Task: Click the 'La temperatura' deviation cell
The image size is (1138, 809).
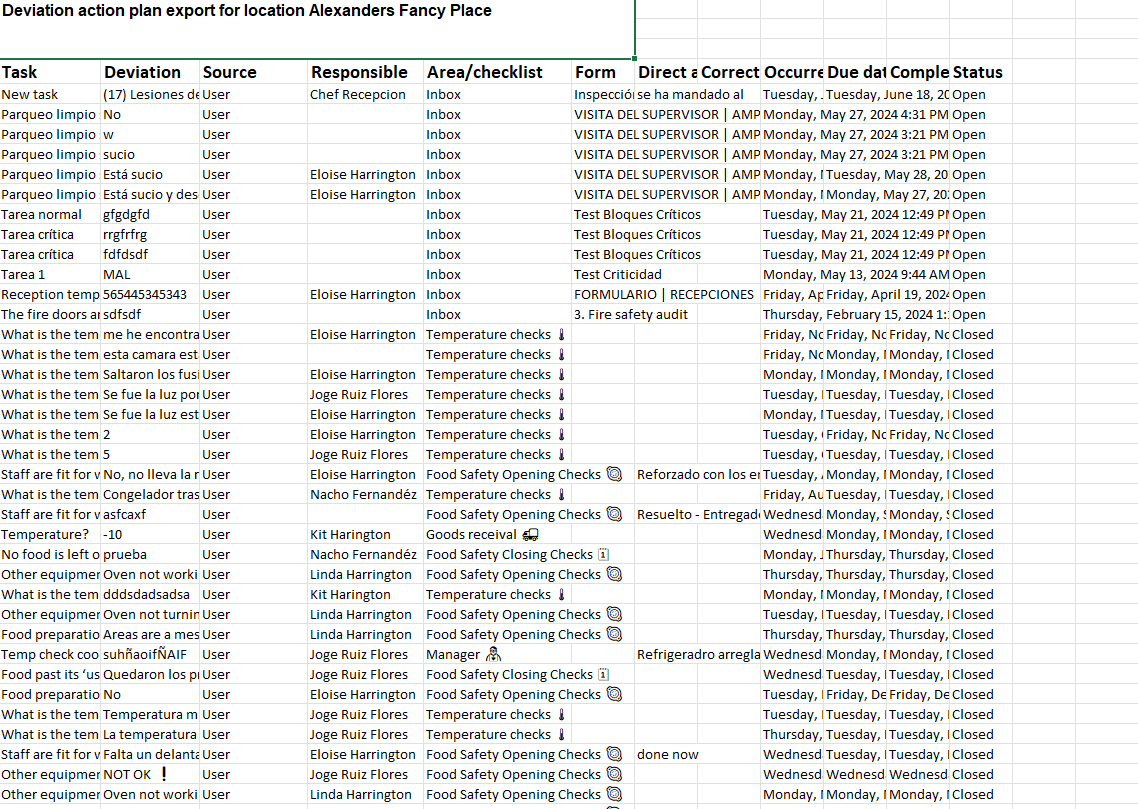Action: point(150,734)
